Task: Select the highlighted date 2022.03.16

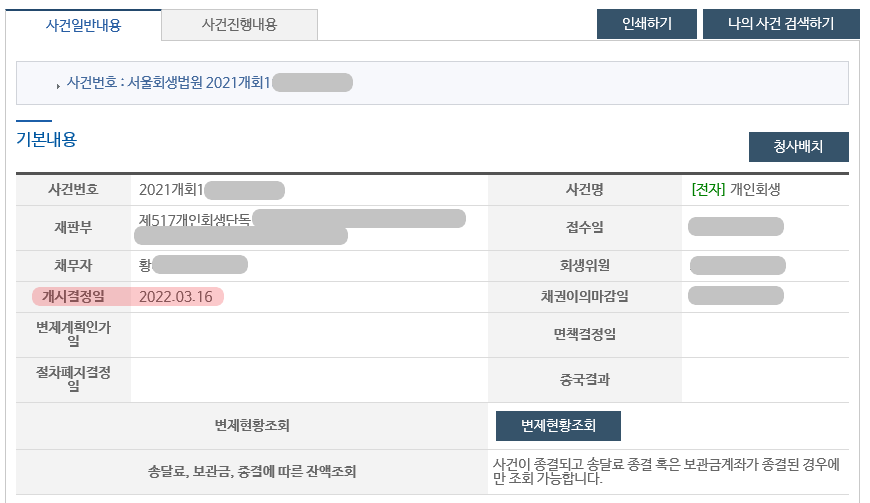Action: click(175, 297)
